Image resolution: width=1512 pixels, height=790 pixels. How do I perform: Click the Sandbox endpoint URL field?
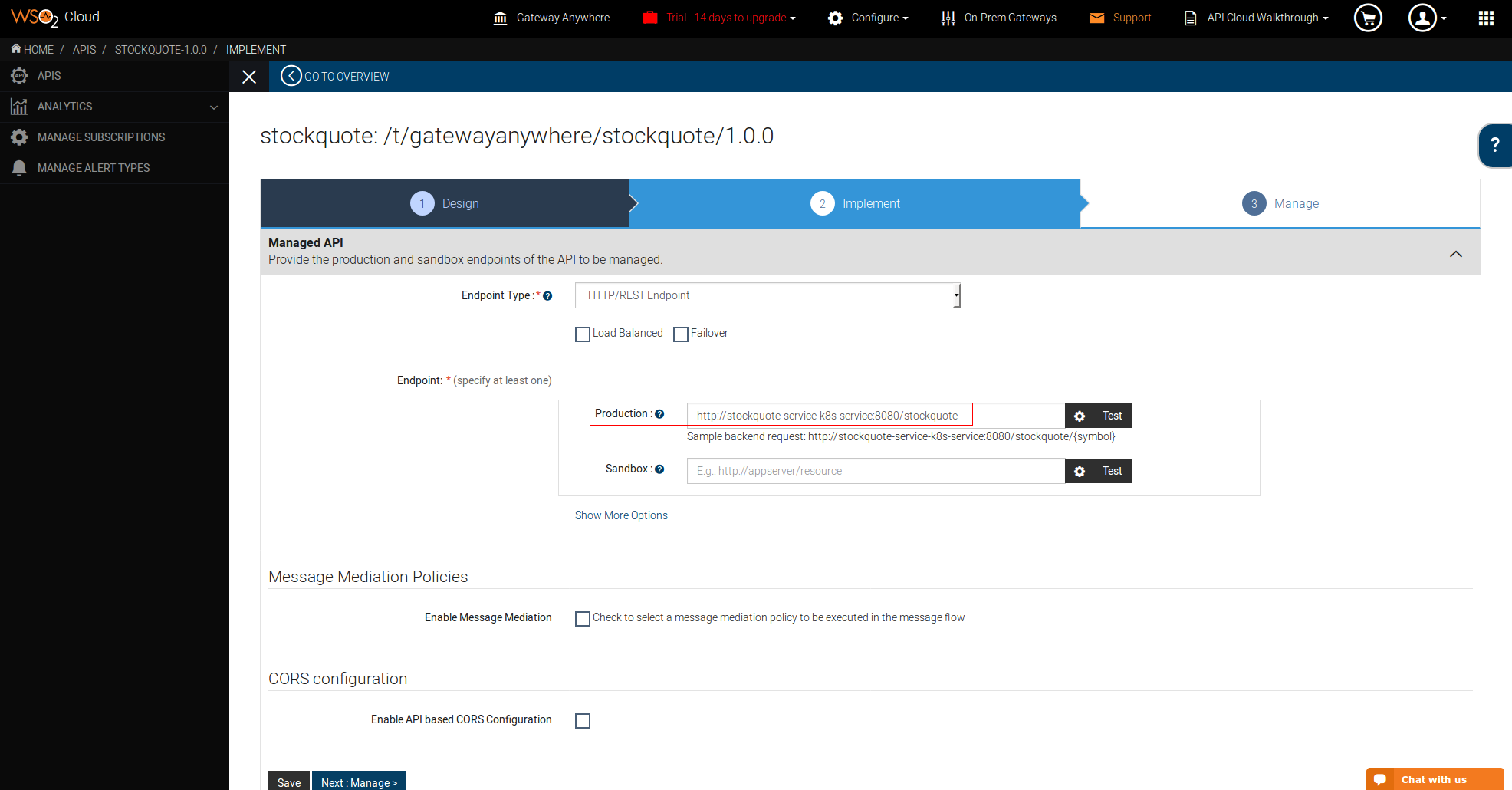876,471
